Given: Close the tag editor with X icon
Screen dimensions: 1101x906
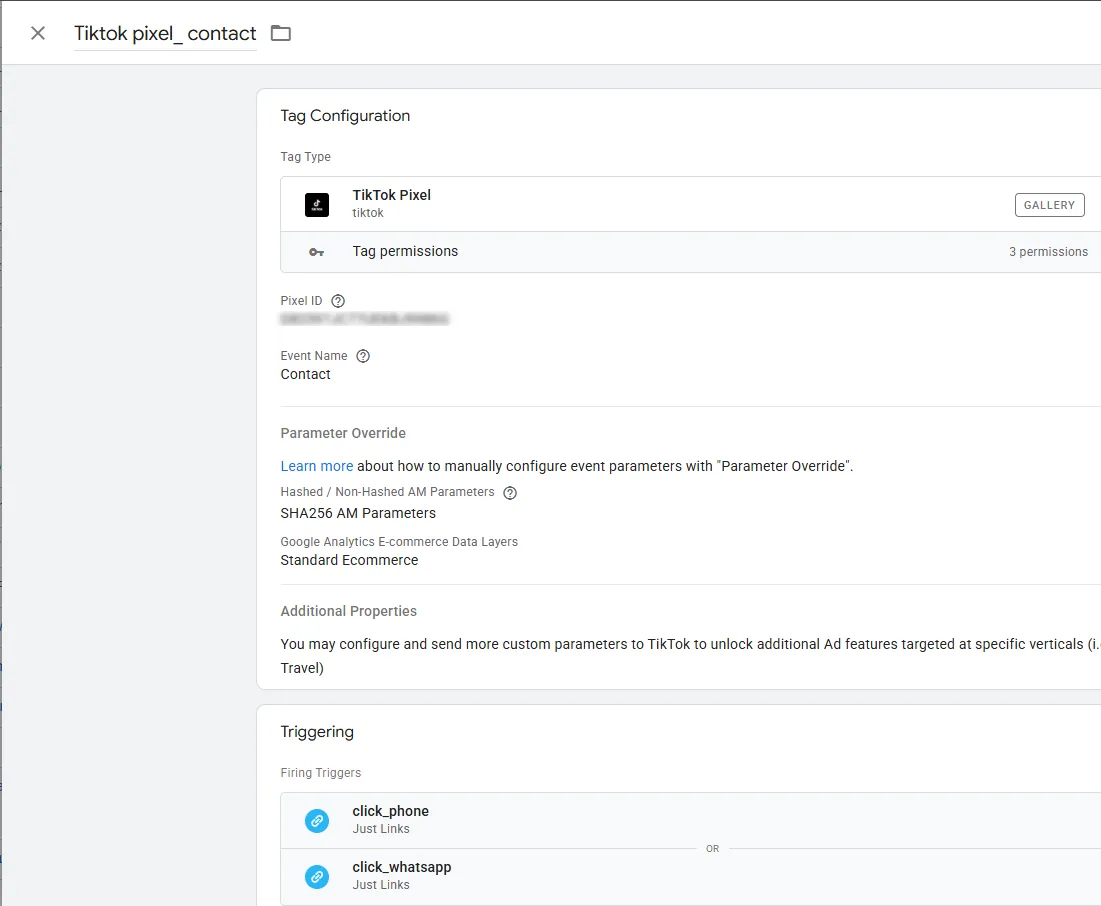Looking at the screenshot, I should point(38,33).
